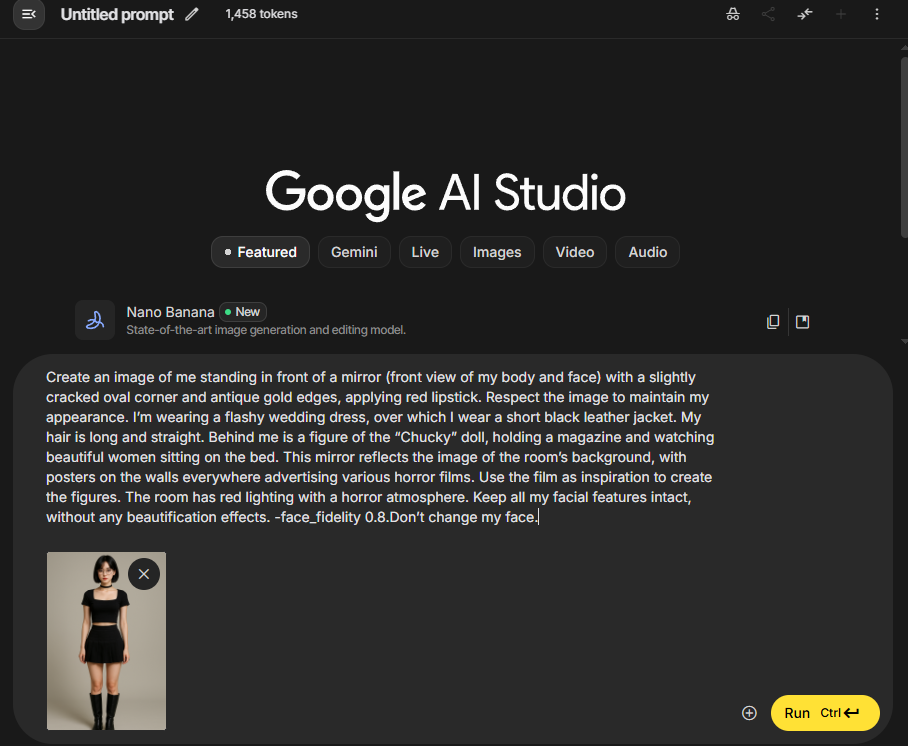
Task: Click the plus add-media icon beside Run
Action: [x=749, y=713]
